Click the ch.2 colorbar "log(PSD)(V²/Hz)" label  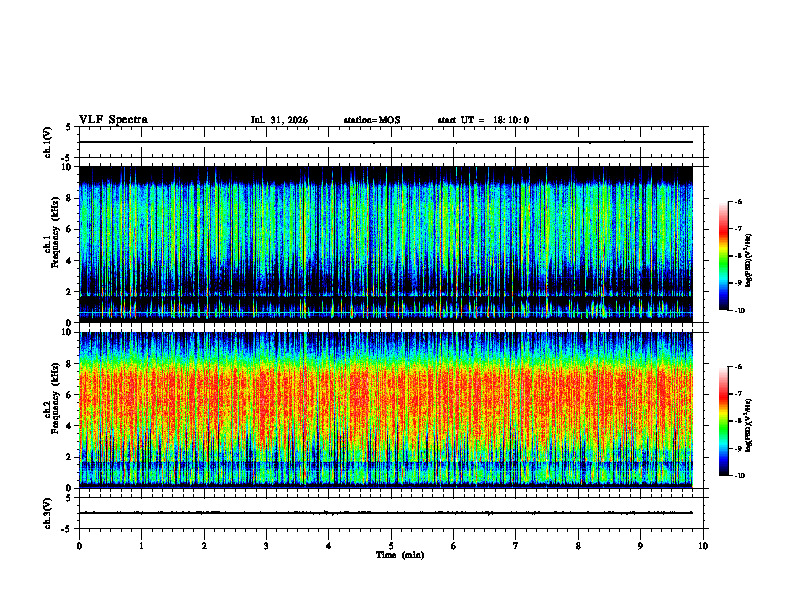click(x=749, y=425)
